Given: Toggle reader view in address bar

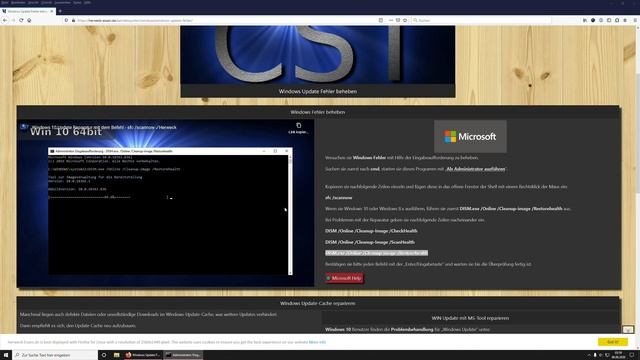Looking at the screenshot, I should 381,20.
